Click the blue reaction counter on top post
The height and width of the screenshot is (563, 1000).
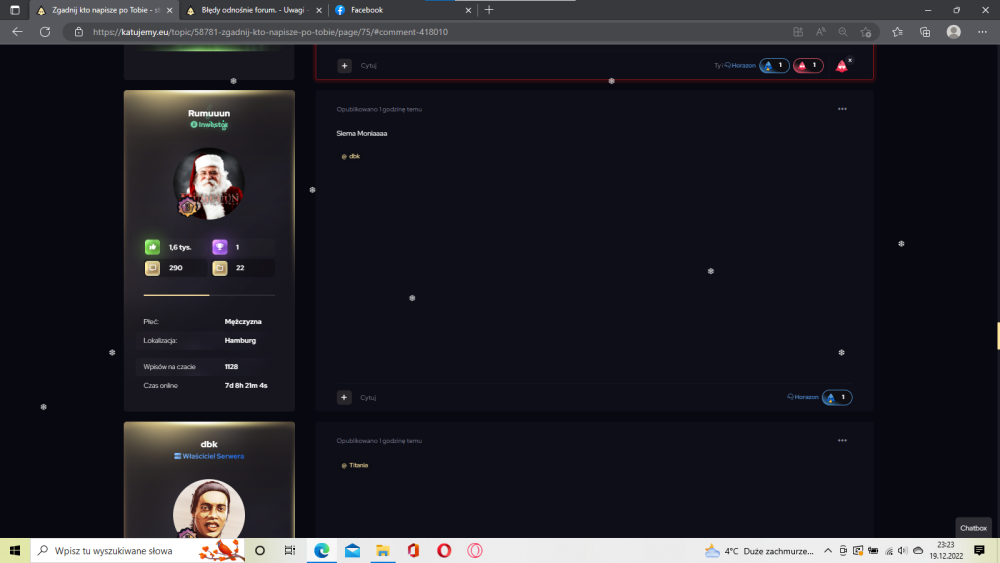point(774,66)
